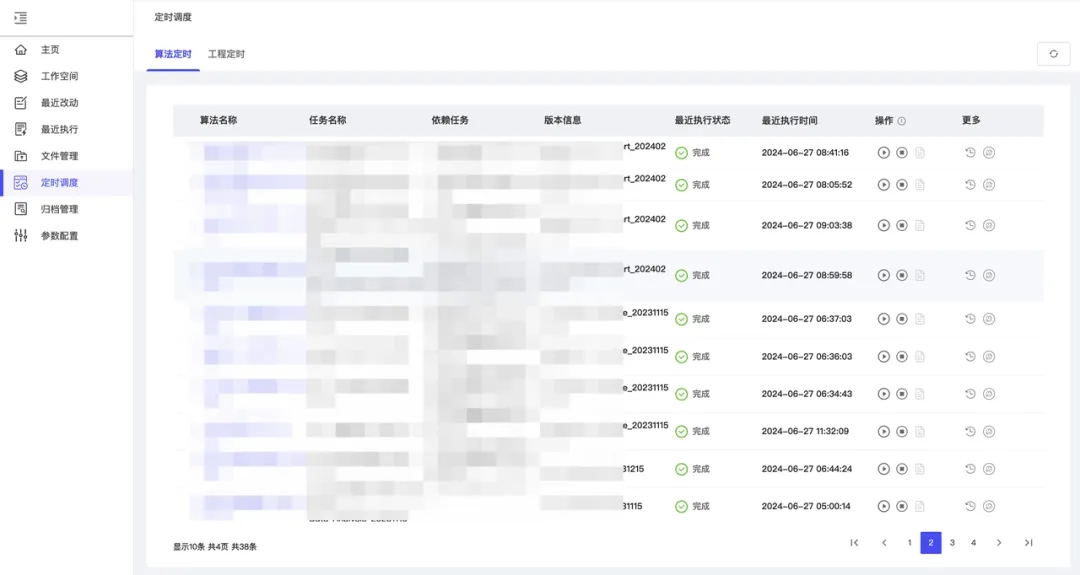
Task: Stop the task executed at 05:00:14
Action: click(902, 507)
